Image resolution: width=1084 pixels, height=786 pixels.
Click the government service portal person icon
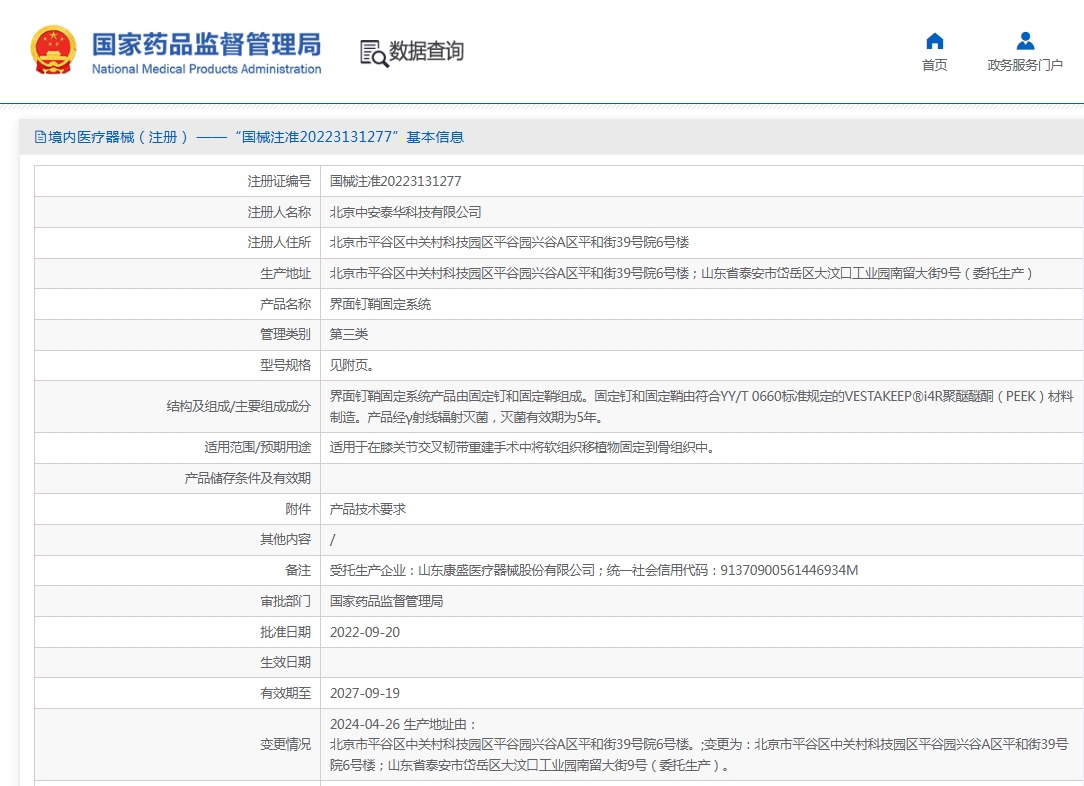pos(1025,41)
